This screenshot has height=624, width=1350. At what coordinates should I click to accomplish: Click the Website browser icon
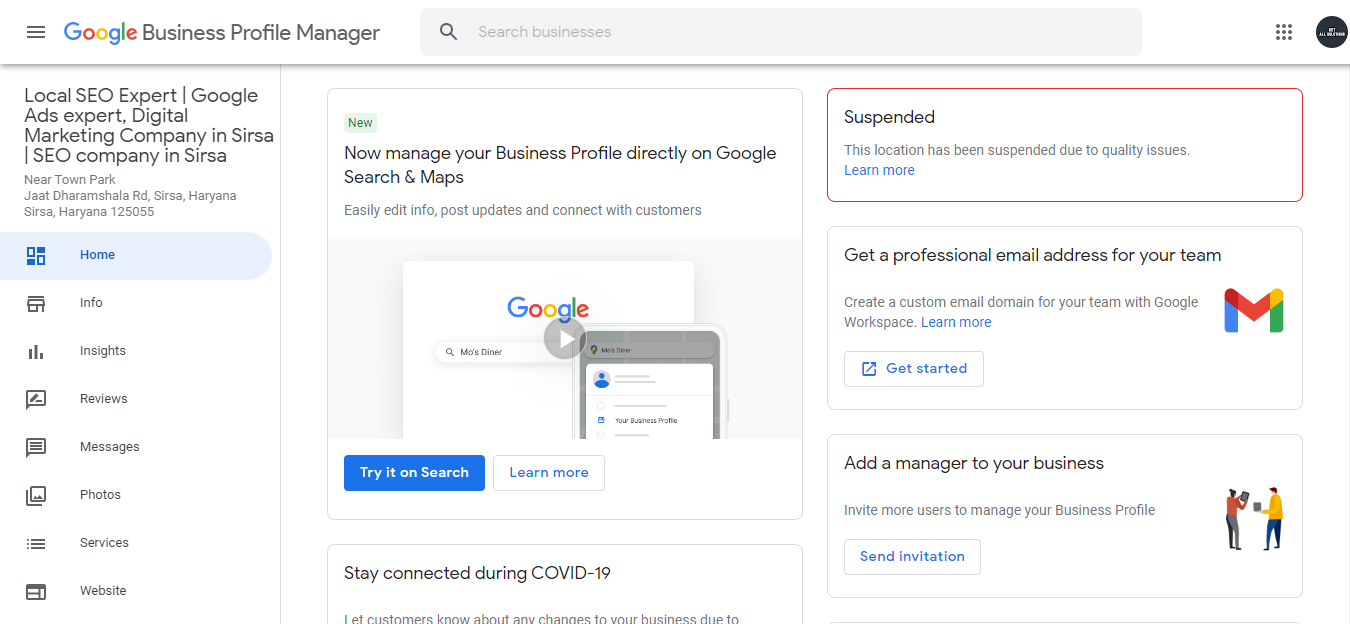pyautogui.click(x=36, y=591)
